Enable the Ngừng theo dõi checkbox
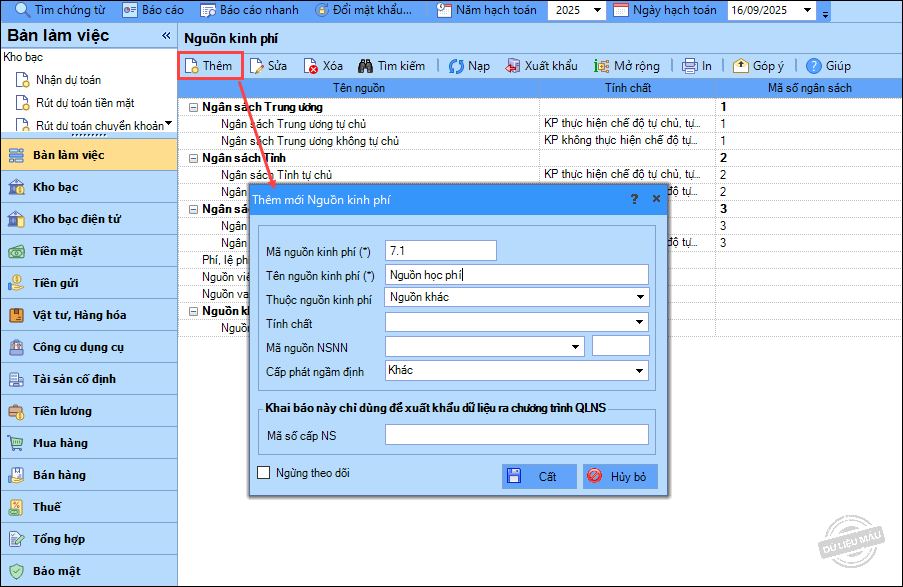Viewport: 903px width, 587px height. point(265,473)
